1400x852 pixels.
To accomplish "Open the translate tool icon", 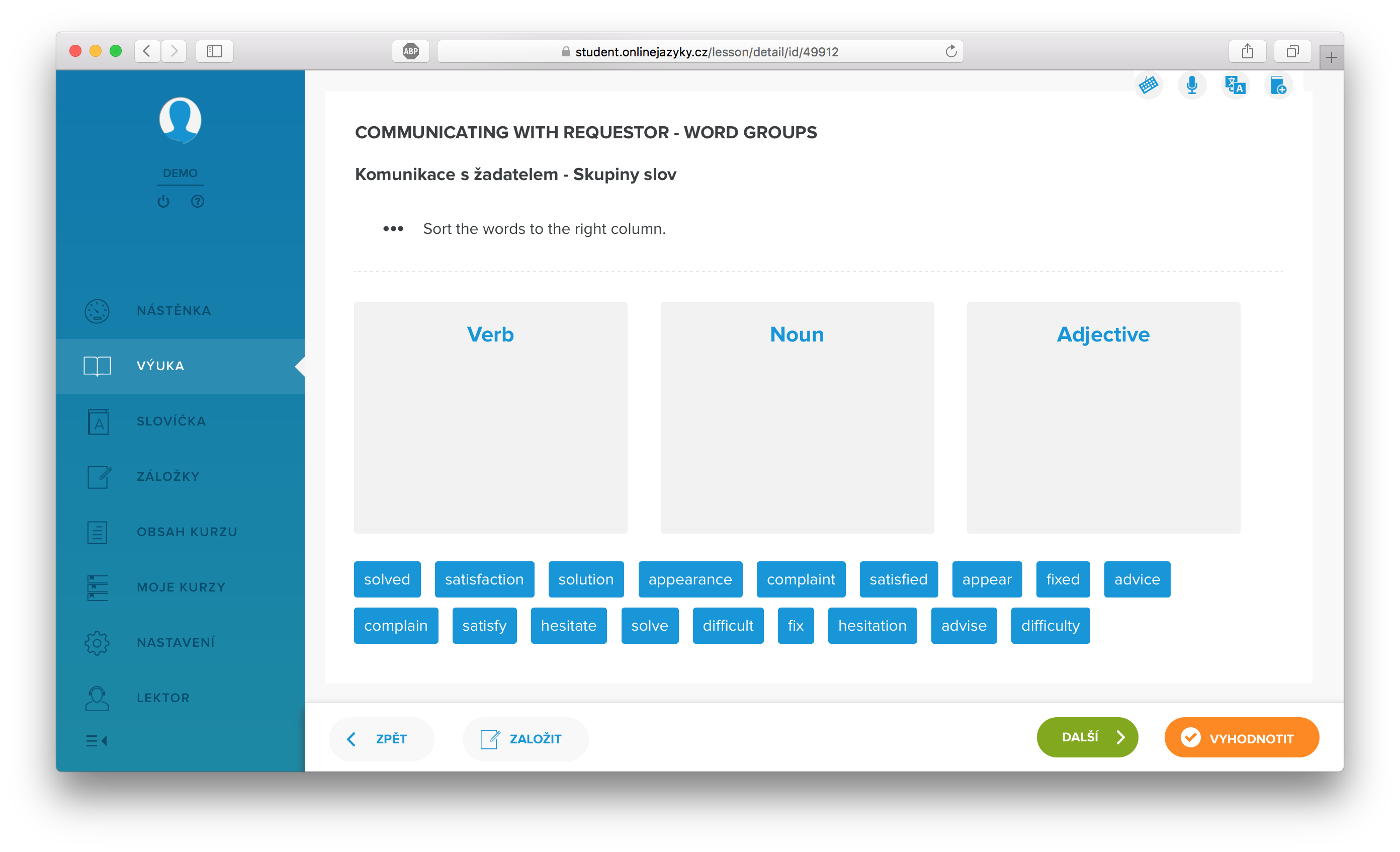I will pos(1235,86).
